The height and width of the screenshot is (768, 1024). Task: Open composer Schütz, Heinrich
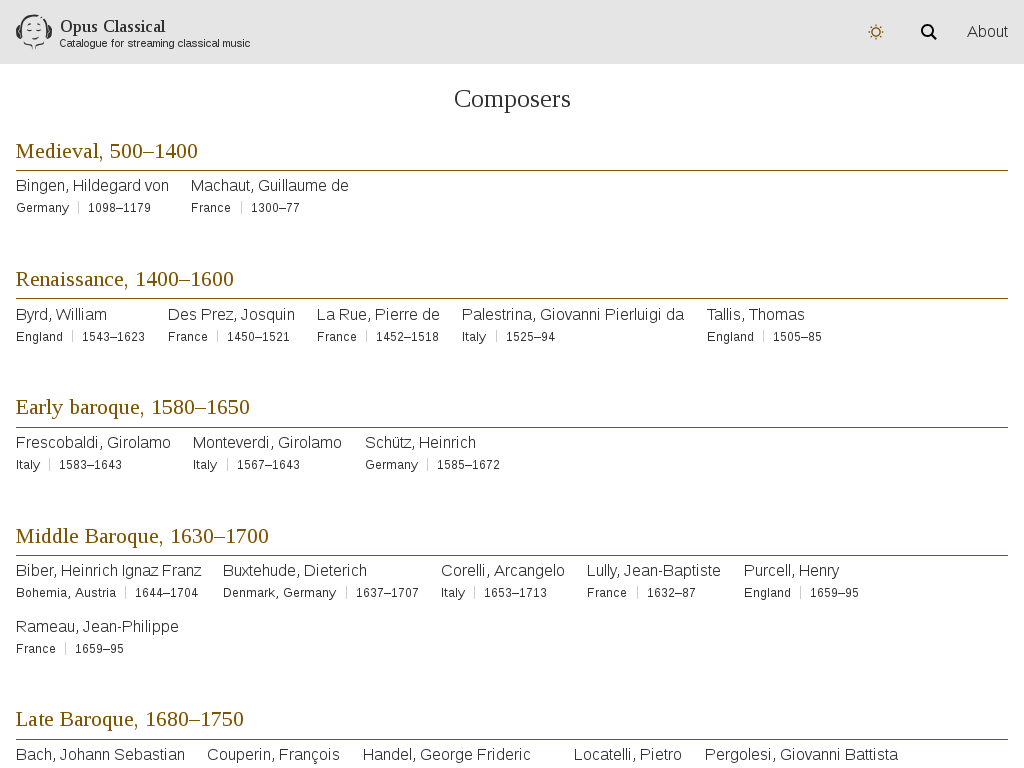[421, 442]
